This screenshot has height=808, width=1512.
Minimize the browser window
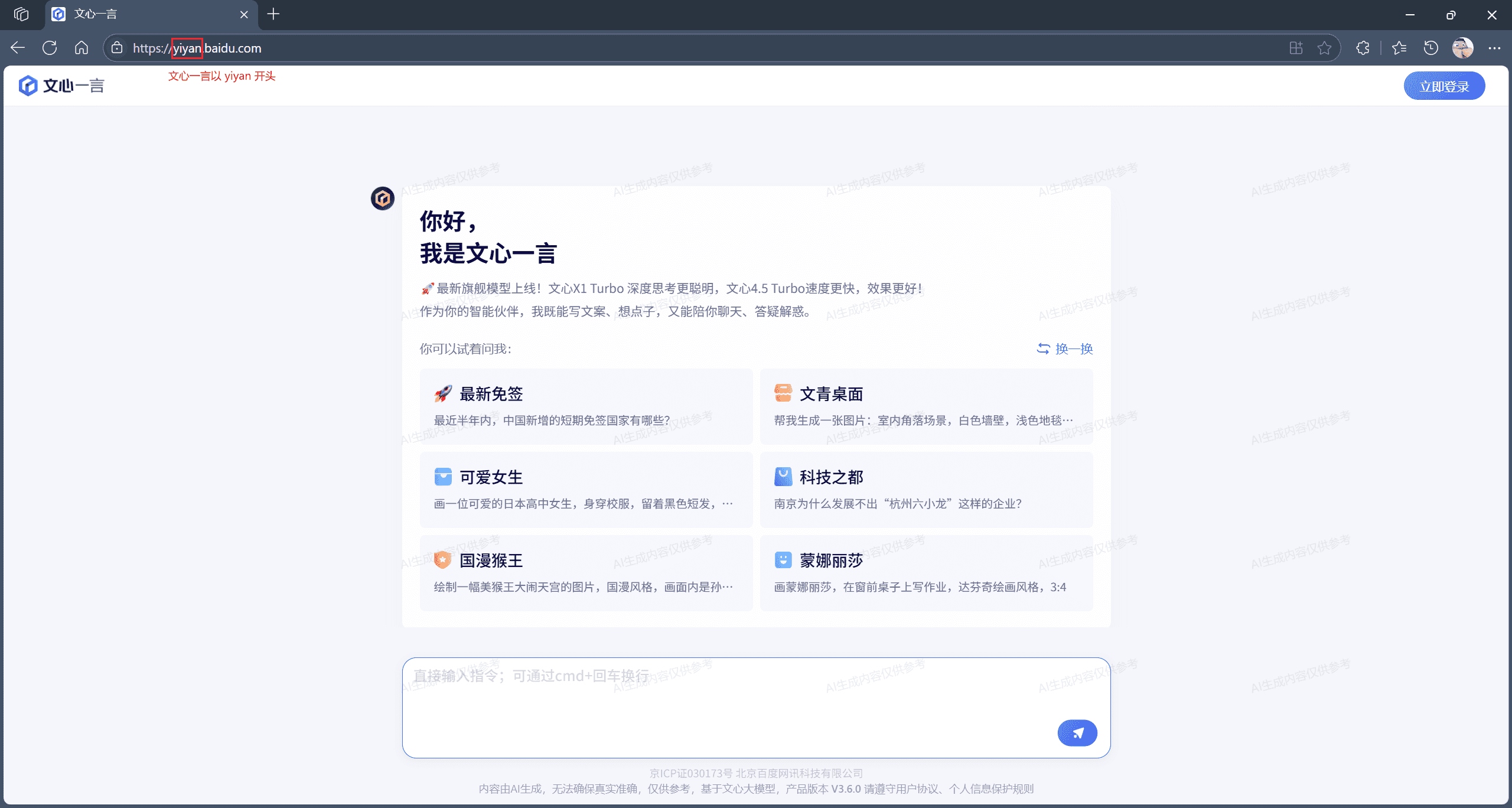pos(1410,14)
